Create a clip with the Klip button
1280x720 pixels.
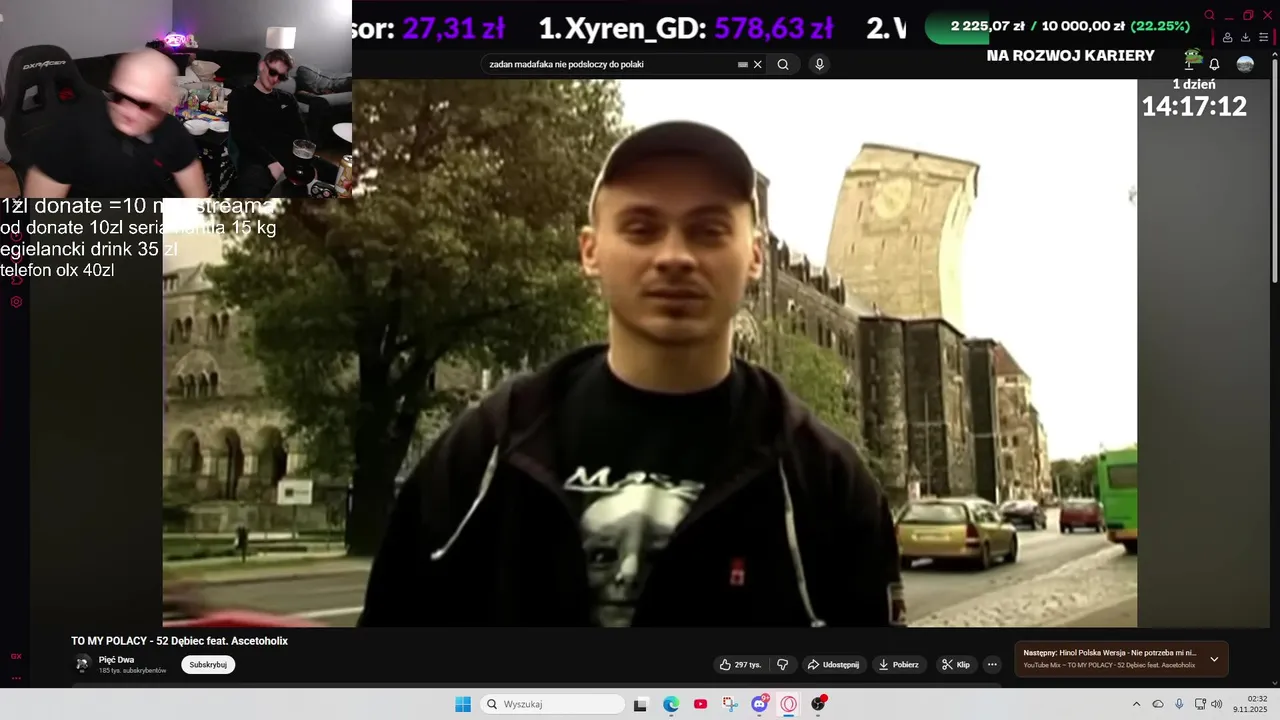(x=955, y=664)
